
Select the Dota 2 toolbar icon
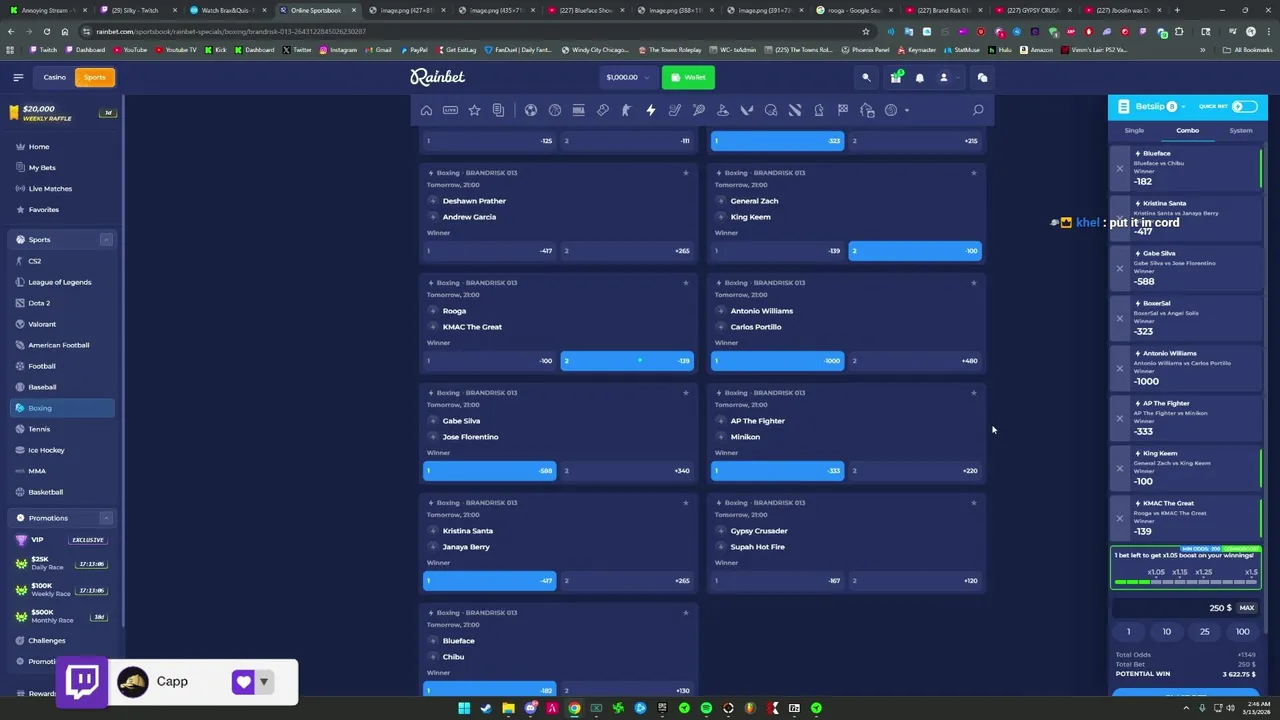point(795,110)
